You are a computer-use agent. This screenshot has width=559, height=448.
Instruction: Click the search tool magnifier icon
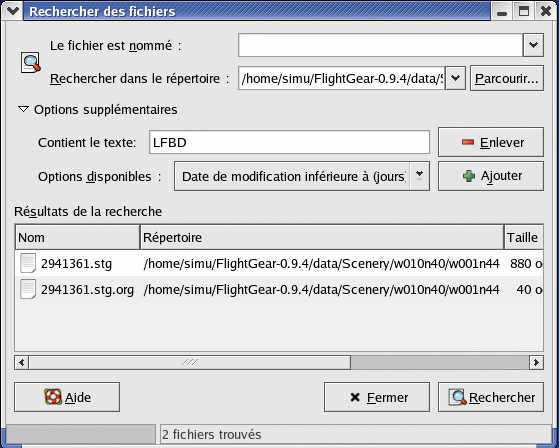pos(30,63)
